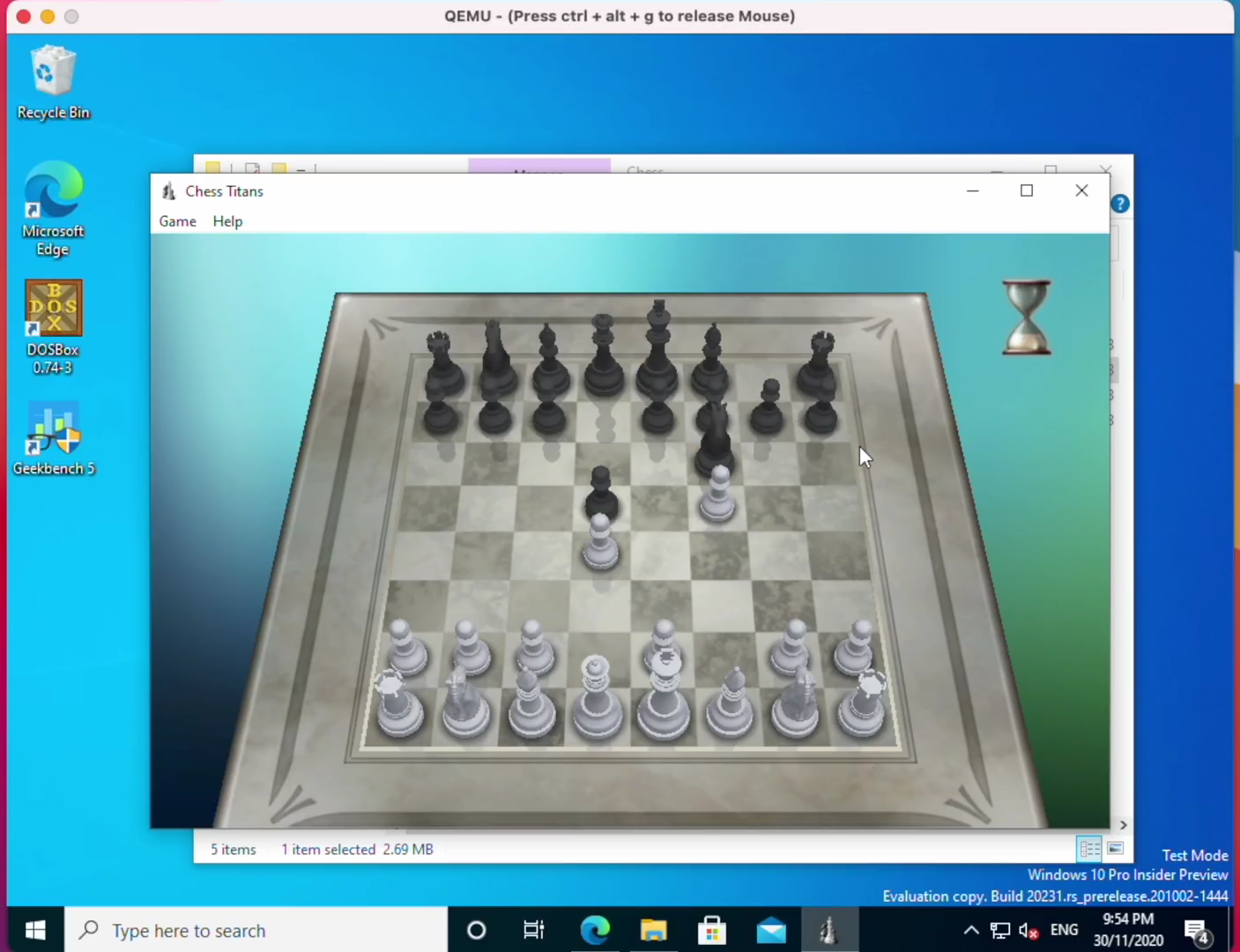
Task: Open File Explorer from the taskbar
Action: (x=653, y=930)
